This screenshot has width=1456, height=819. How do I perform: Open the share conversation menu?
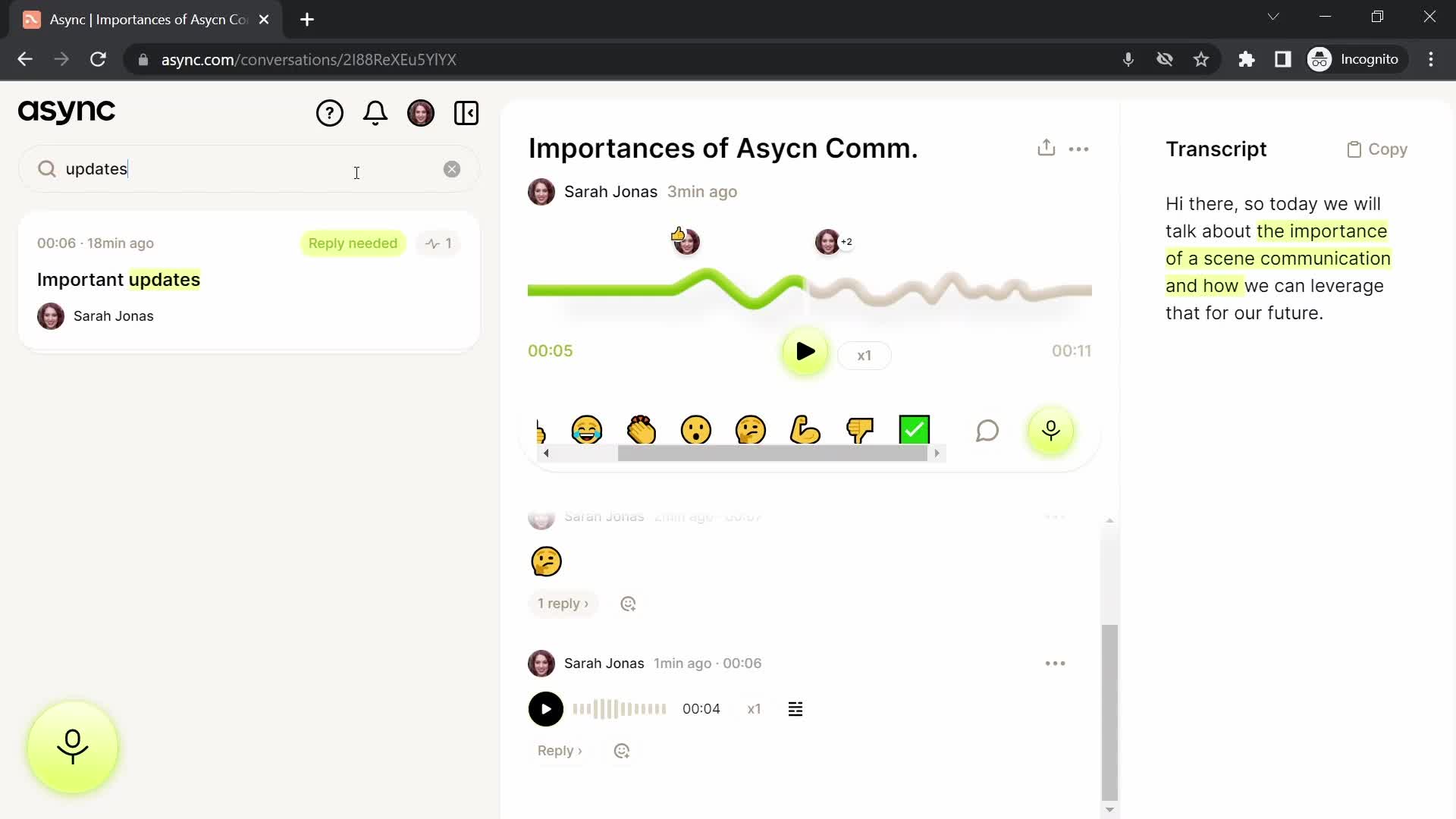(1046, 147)
